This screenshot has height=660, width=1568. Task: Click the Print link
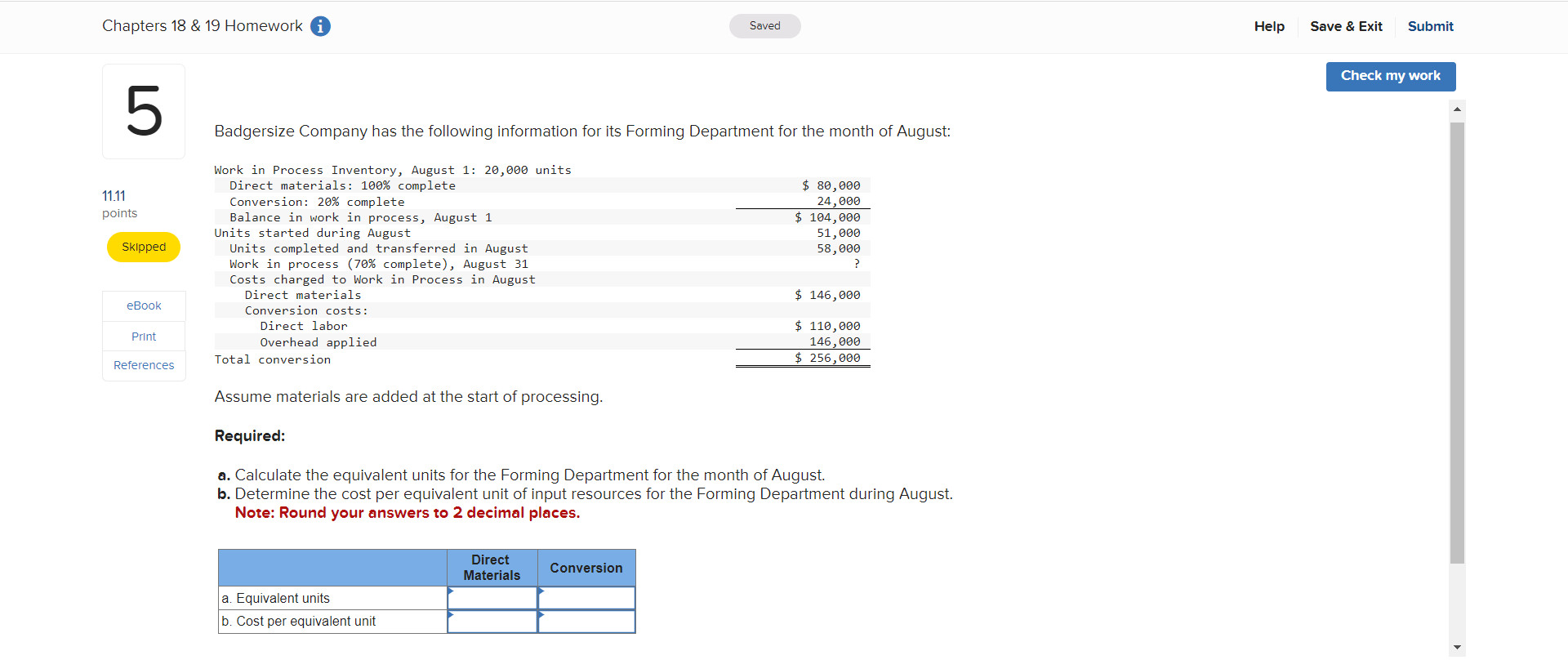[x=144, y=337]
